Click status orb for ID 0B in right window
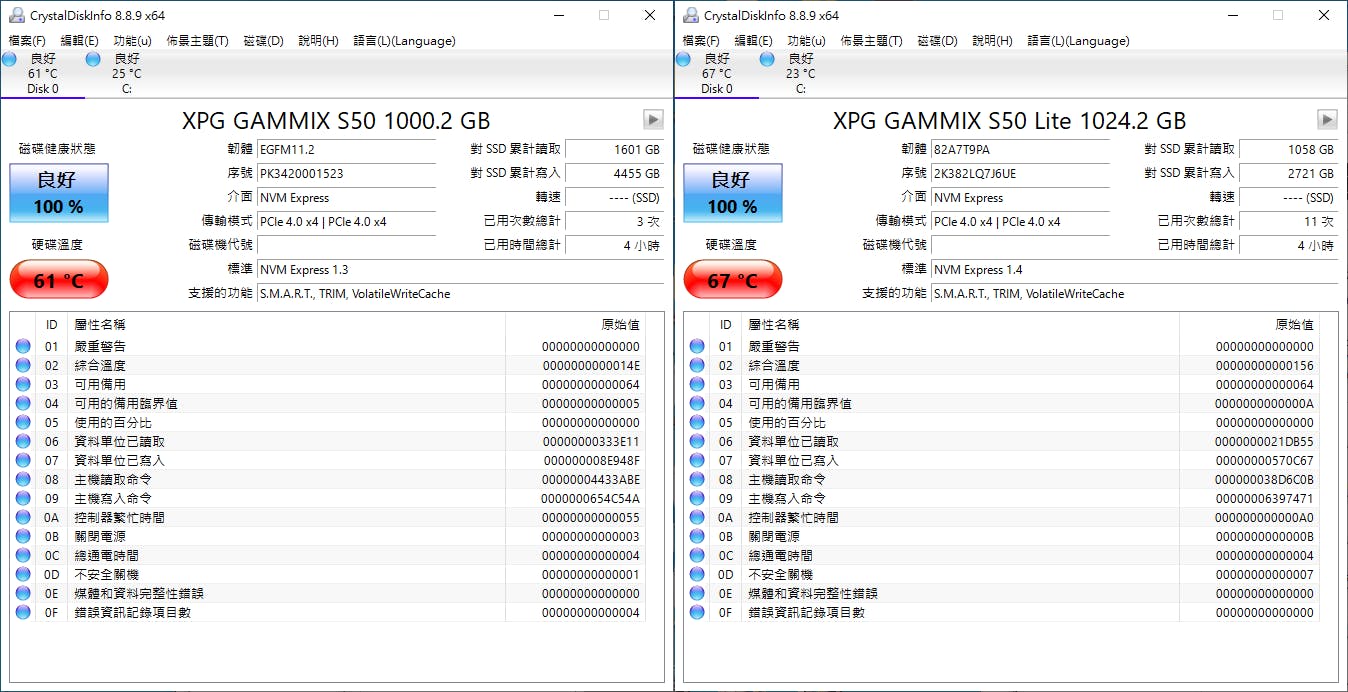Screen dimensions: 1348x692 pyautogui.click(x=697, y=536)
